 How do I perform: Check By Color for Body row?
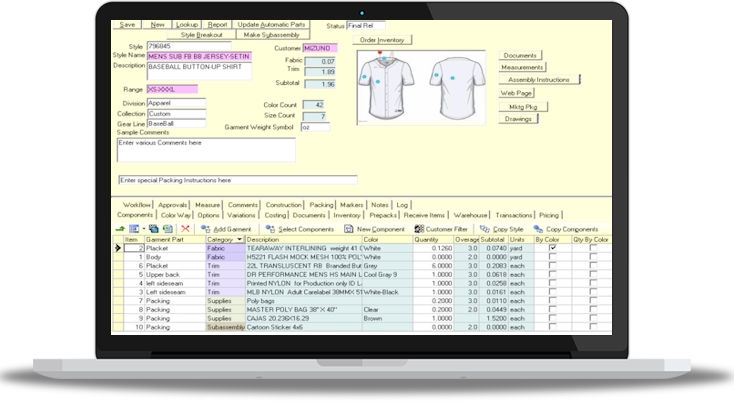(553, 256)
